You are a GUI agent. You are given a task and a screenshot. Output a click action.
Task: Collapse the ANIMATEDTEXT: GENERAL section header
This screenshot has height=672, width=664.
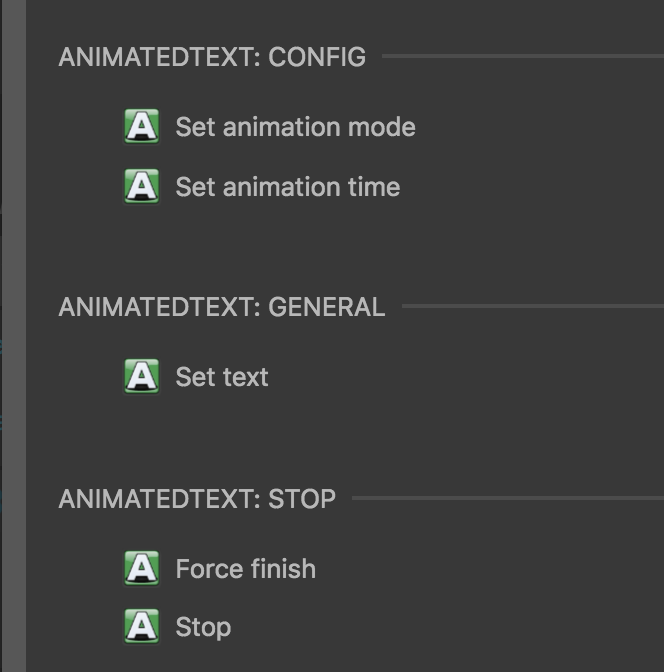(x=221, y=307)
